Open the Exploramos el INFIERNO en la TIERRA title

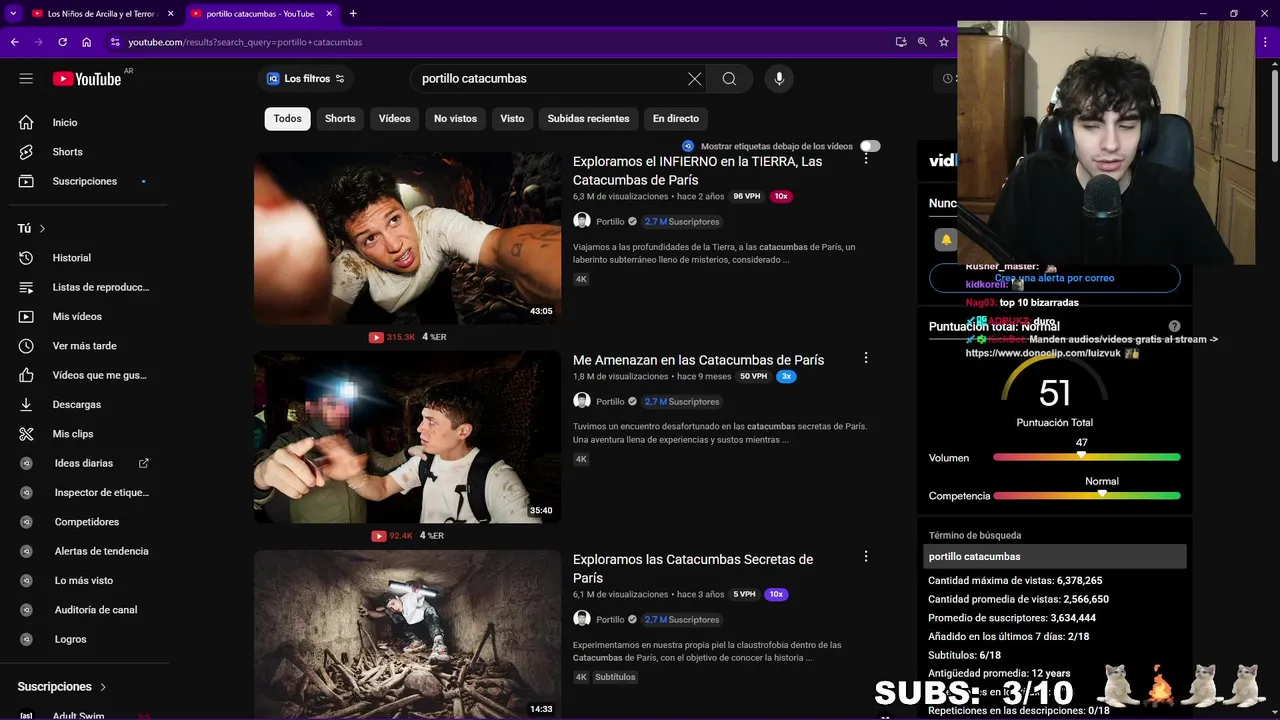pos(698,170)
